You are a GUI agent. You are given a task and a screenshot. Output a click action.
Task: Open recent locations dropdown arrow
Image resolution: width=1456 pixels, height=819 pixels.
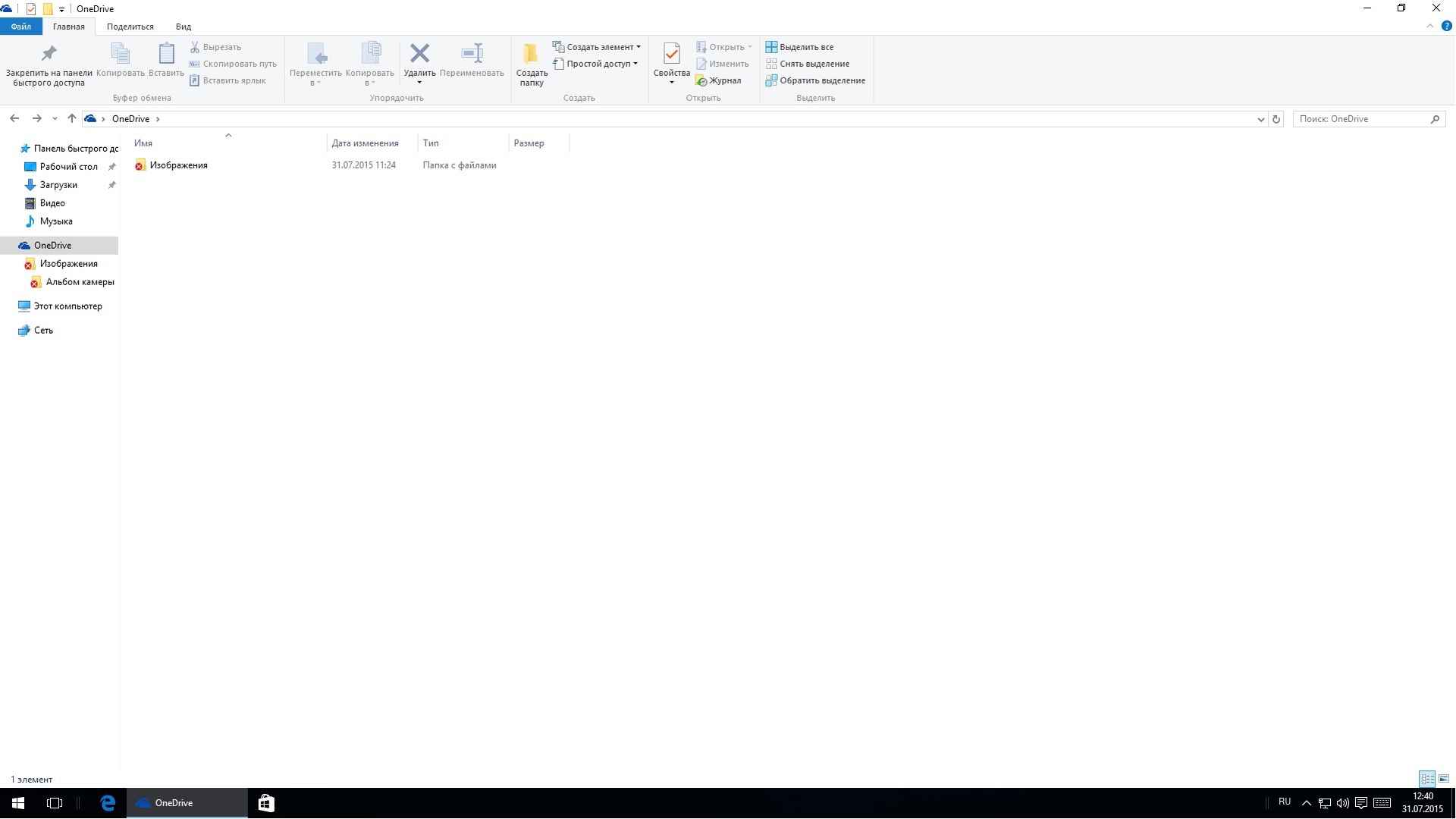click(55, 119)
